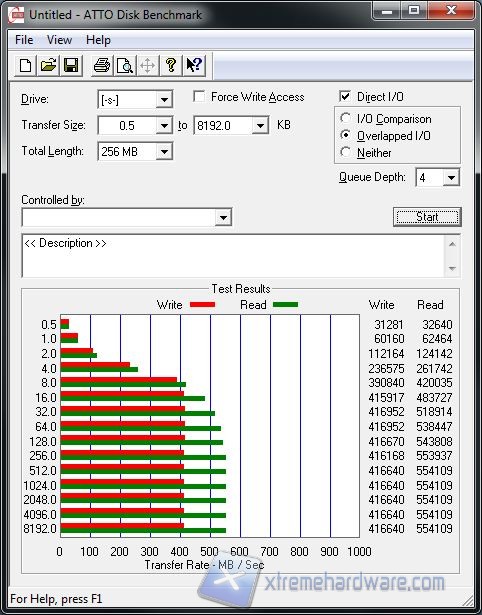Select the I/O Comparison radio option
482x615 pixels.
pos(346,118)
